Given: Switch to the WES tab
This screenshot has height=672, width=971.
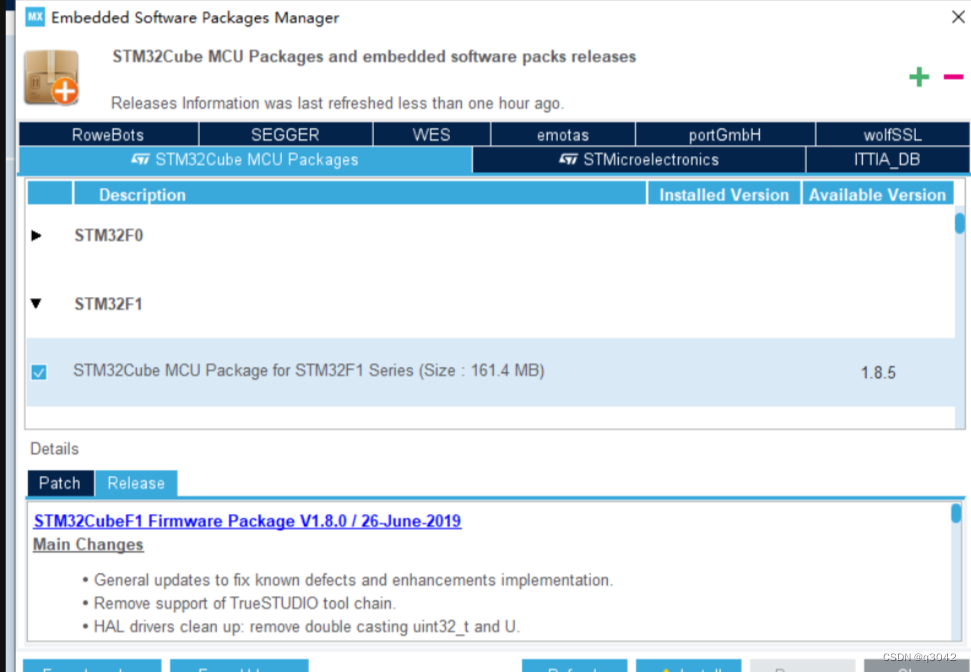Looking at the screenshot, I should [x=432, y=134].
